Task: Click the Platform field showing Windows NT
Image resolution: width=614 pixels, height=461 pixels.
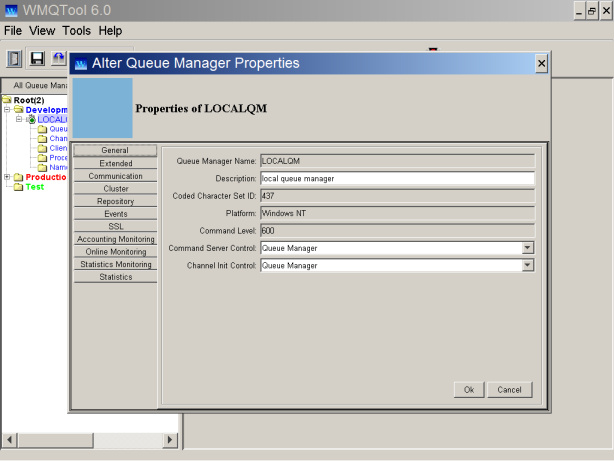Action: point(397,213)
